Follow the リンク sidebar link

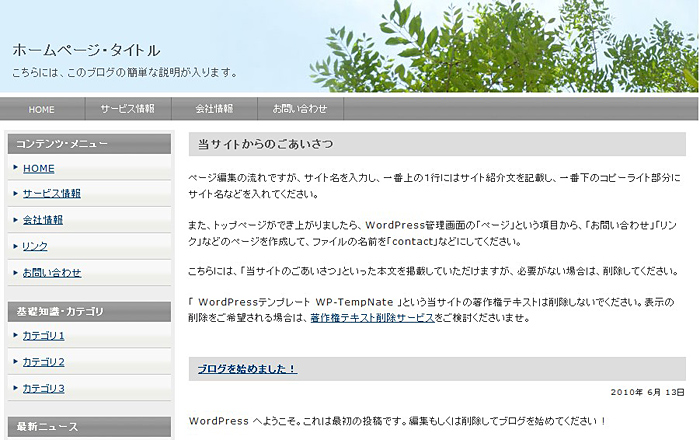35,246
